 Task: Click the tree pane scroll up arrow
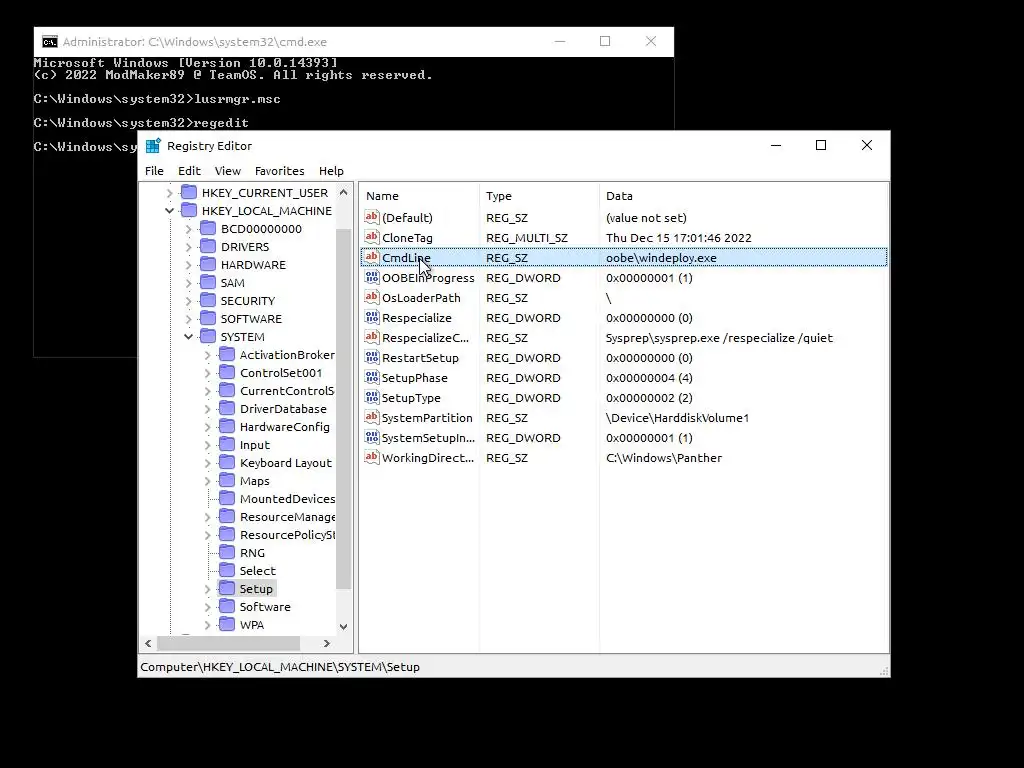click(x=344, y=193)
